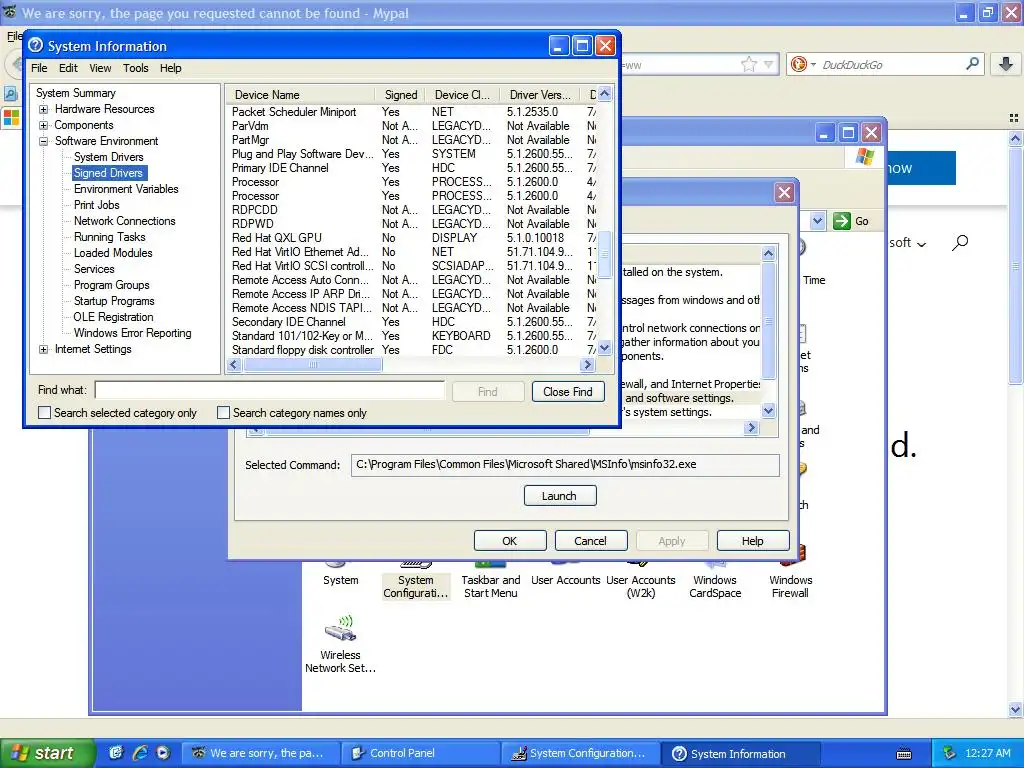The image size is (1024, 768).
Task: Click the driver list horizontal scrollbar thumb
Action: coord(313,365)
